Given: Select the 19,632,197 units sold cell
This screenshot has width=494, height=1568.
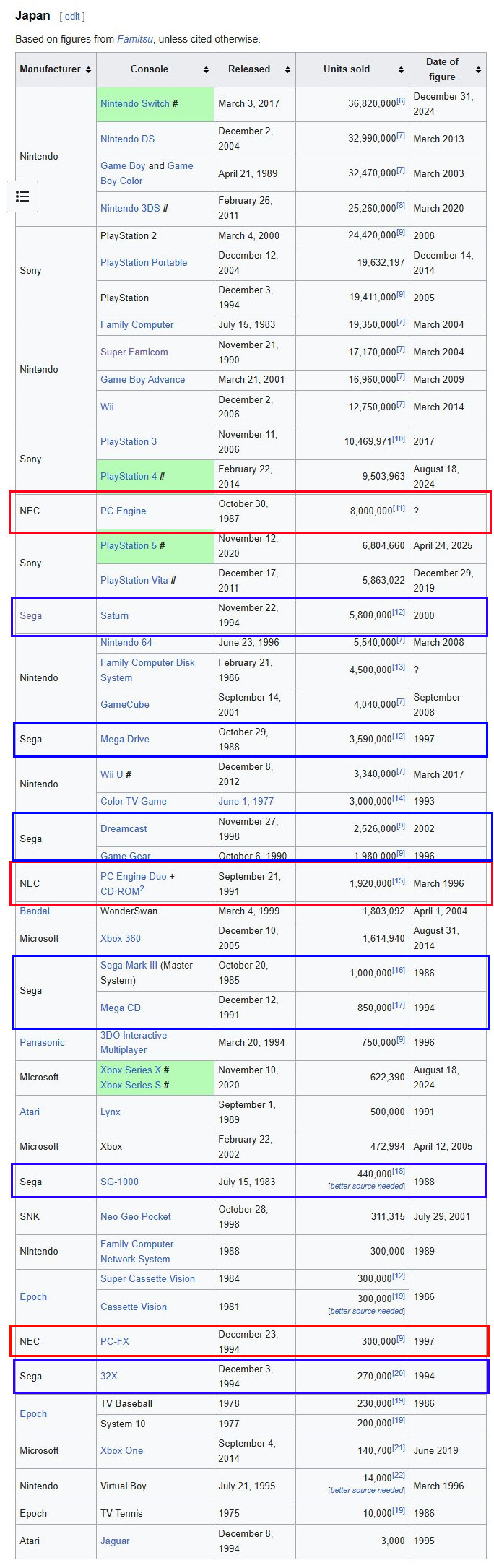Looking at the screenshot, I should [352, 263].
